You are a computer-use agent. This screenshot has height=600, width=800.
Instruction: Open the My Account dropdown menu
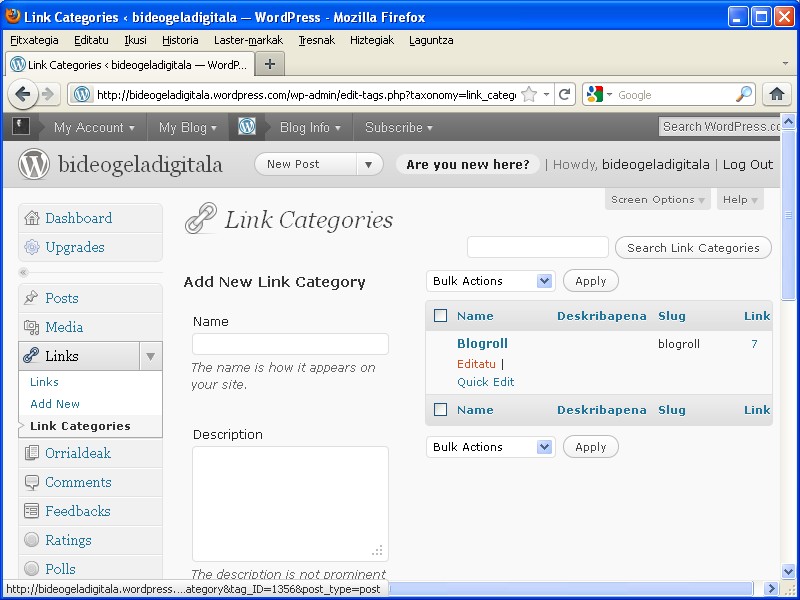point(94,127)
